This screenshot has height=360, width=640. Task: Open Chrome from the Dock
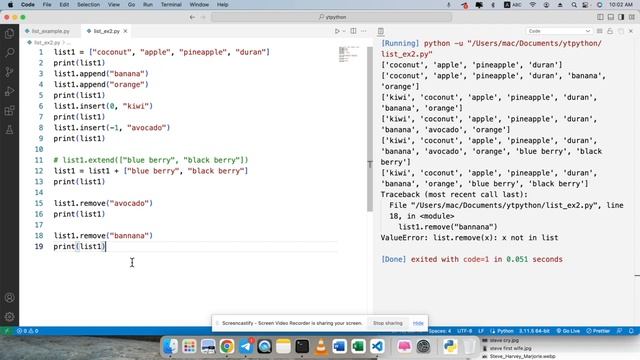[227, 346]
